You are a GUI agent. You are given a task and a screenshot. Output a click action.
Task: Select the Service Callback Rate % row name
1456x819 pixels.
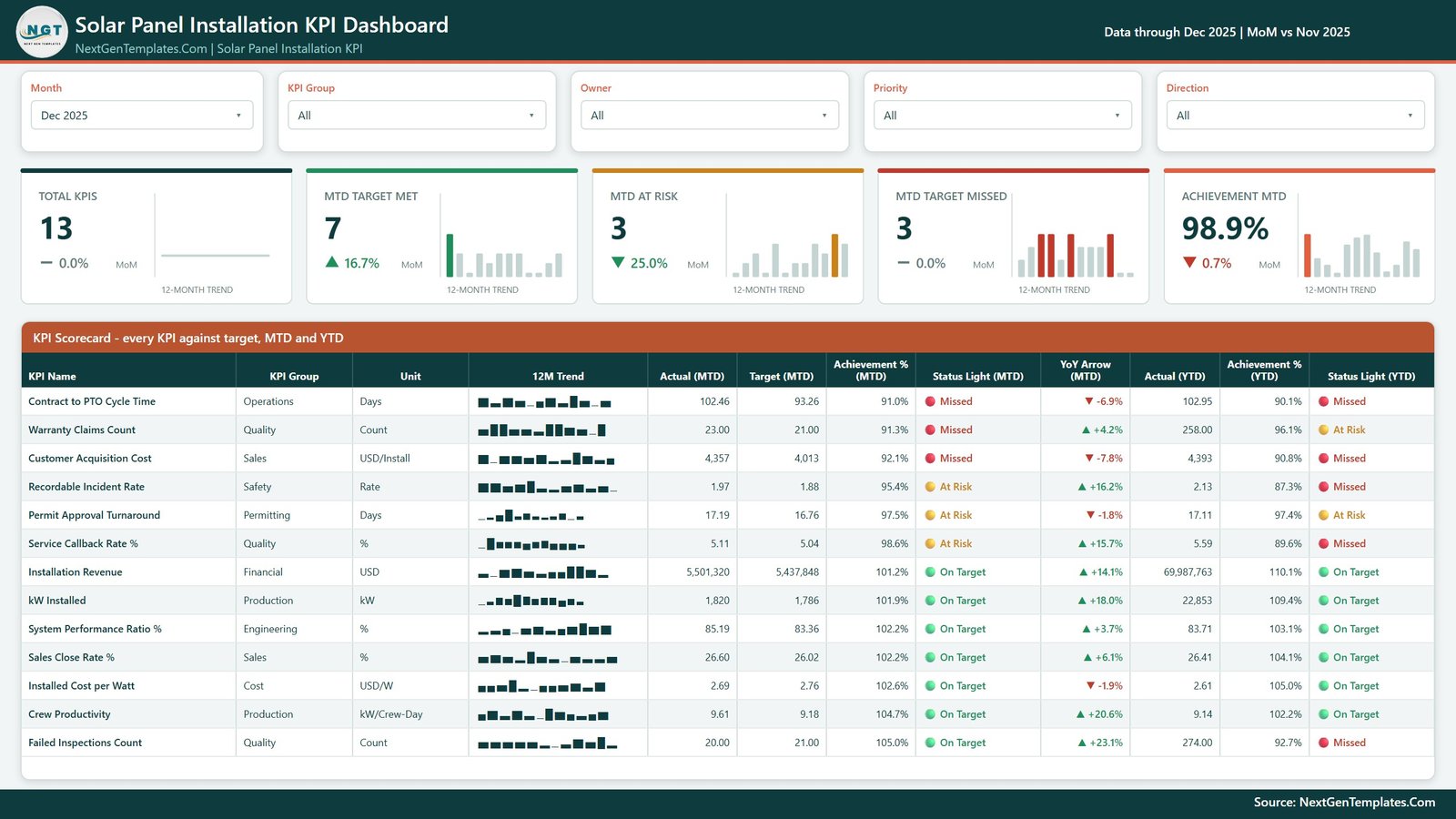click(83, 543)
